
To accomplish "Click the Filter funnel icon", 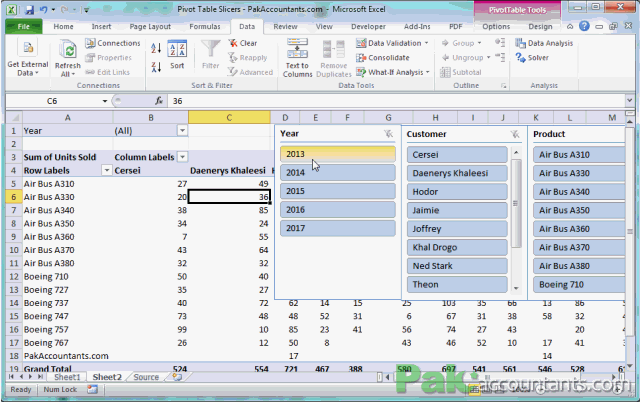I will [x=211, y=49].
